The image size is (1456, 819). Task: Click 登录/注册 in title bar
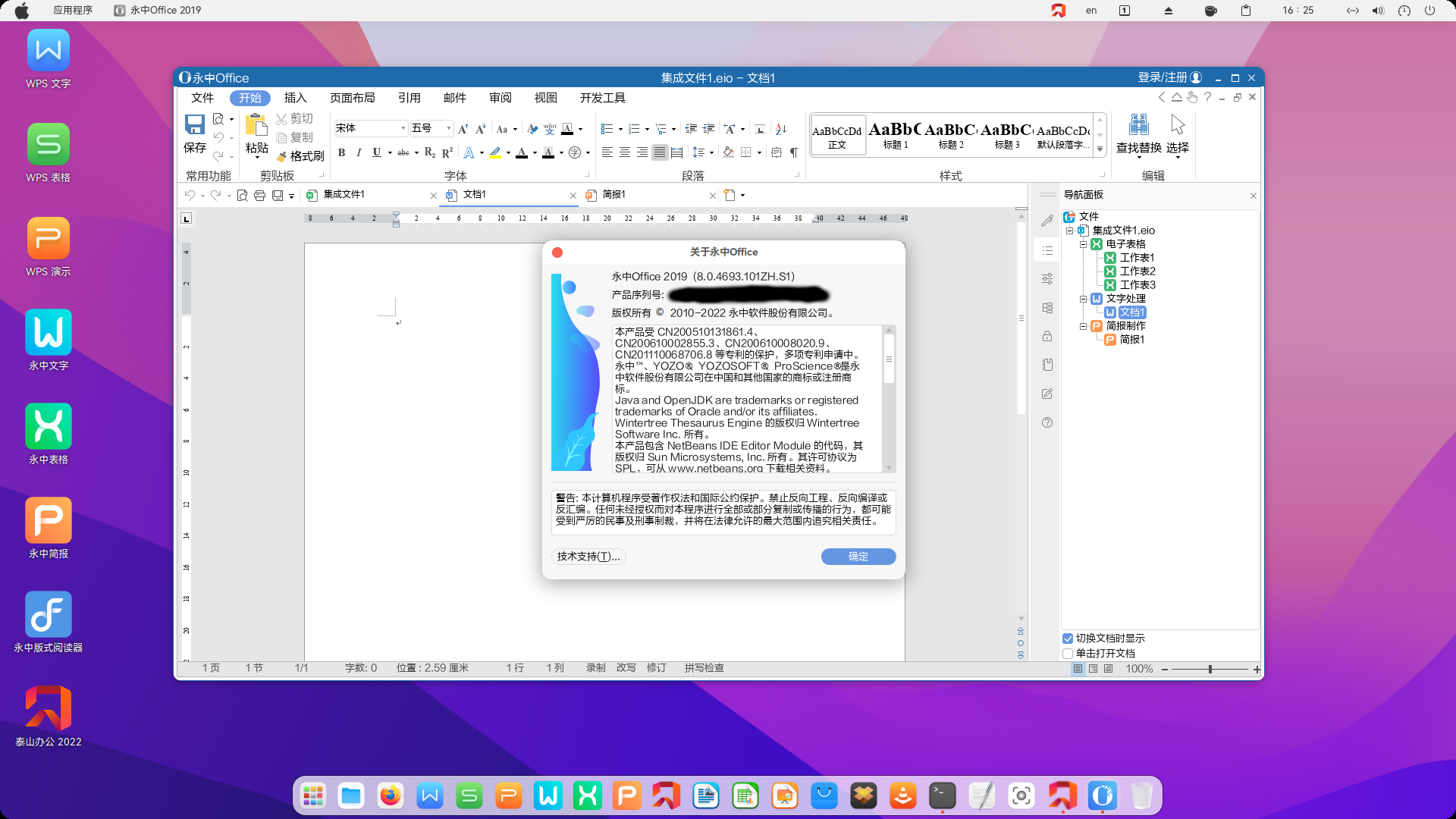(1170, 77)
